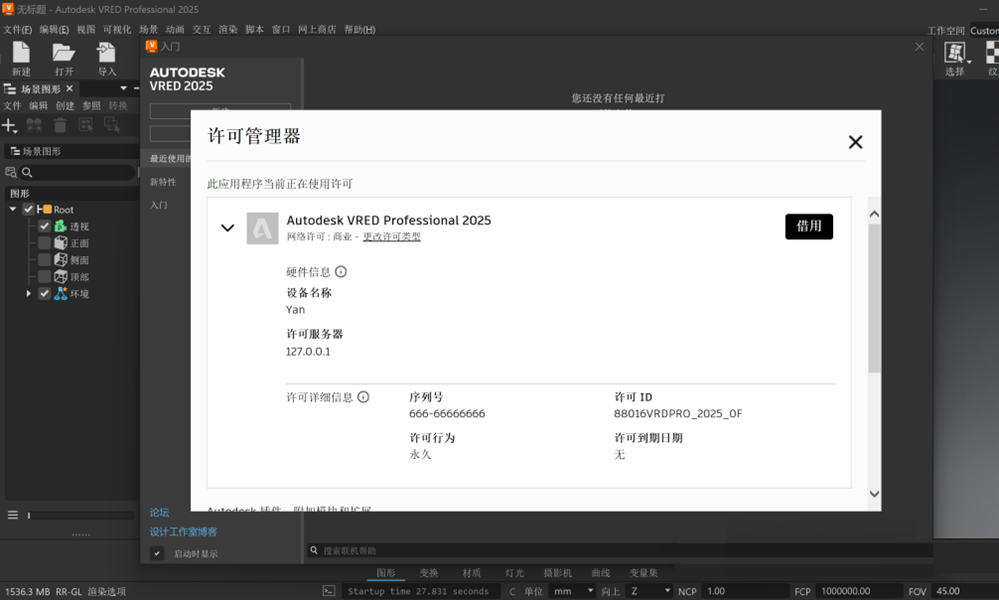The height and width of the screenshot is (600, 999).
Task: Click the filter options icon beside search
Action: tap(11, 172)
